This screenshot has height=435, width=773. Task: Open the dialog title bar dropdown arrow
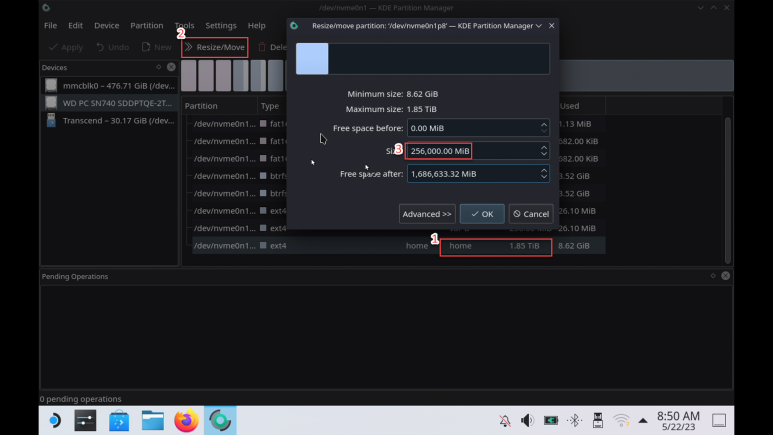[x=539, y=25]
